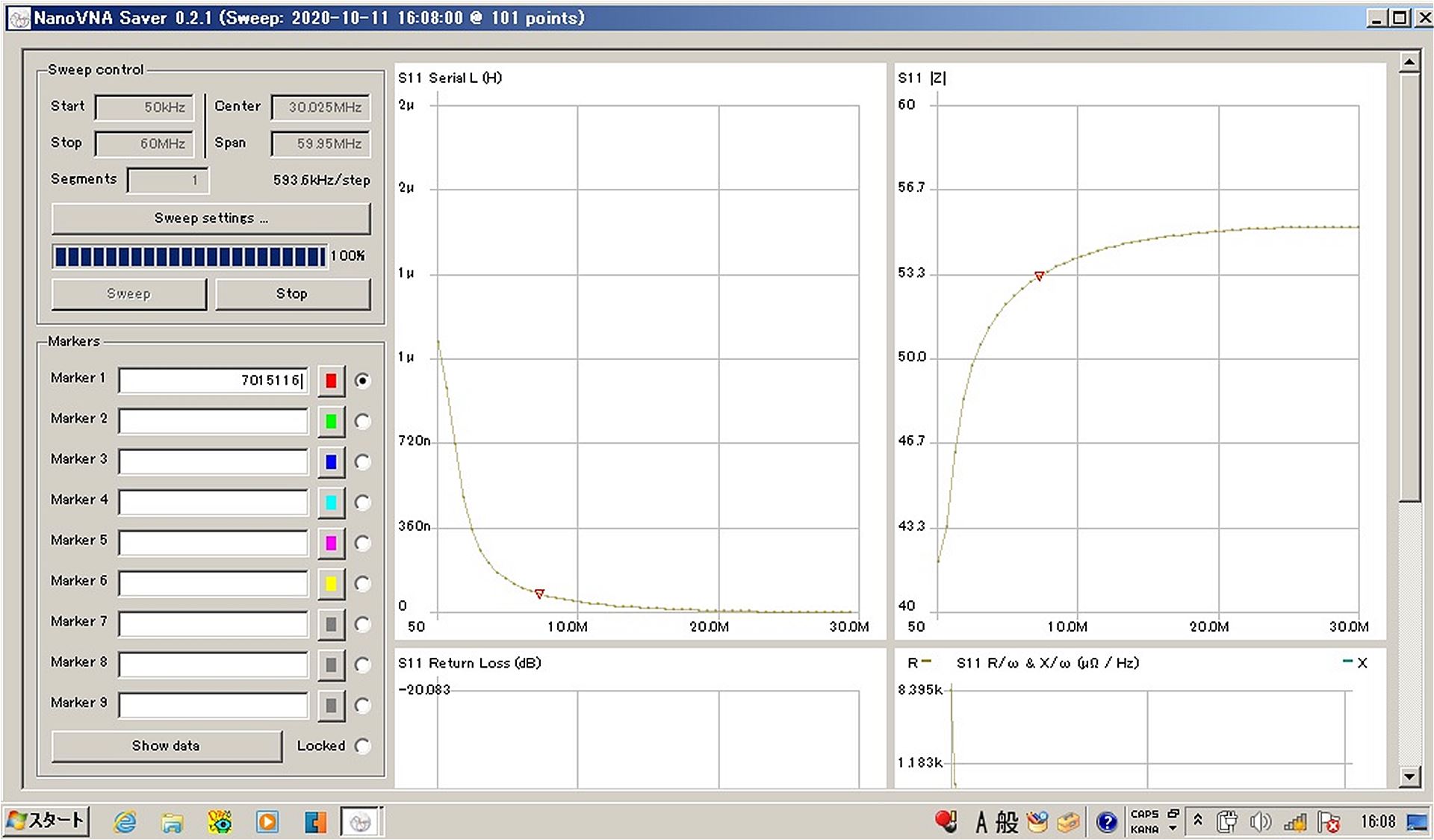
Task: Open the IME pad tool icon
Action: [1037, 822]
